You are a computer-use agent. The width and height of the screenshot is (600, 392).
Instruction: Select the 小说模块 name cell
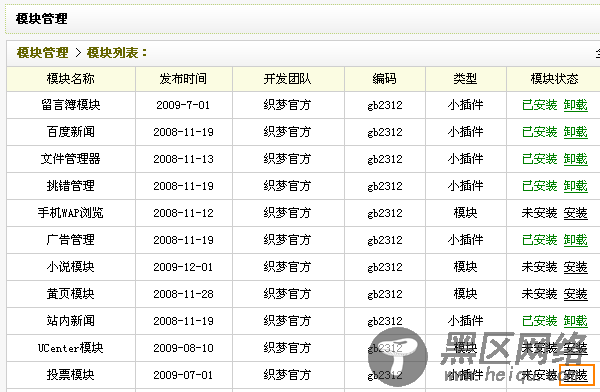(71, 267)
